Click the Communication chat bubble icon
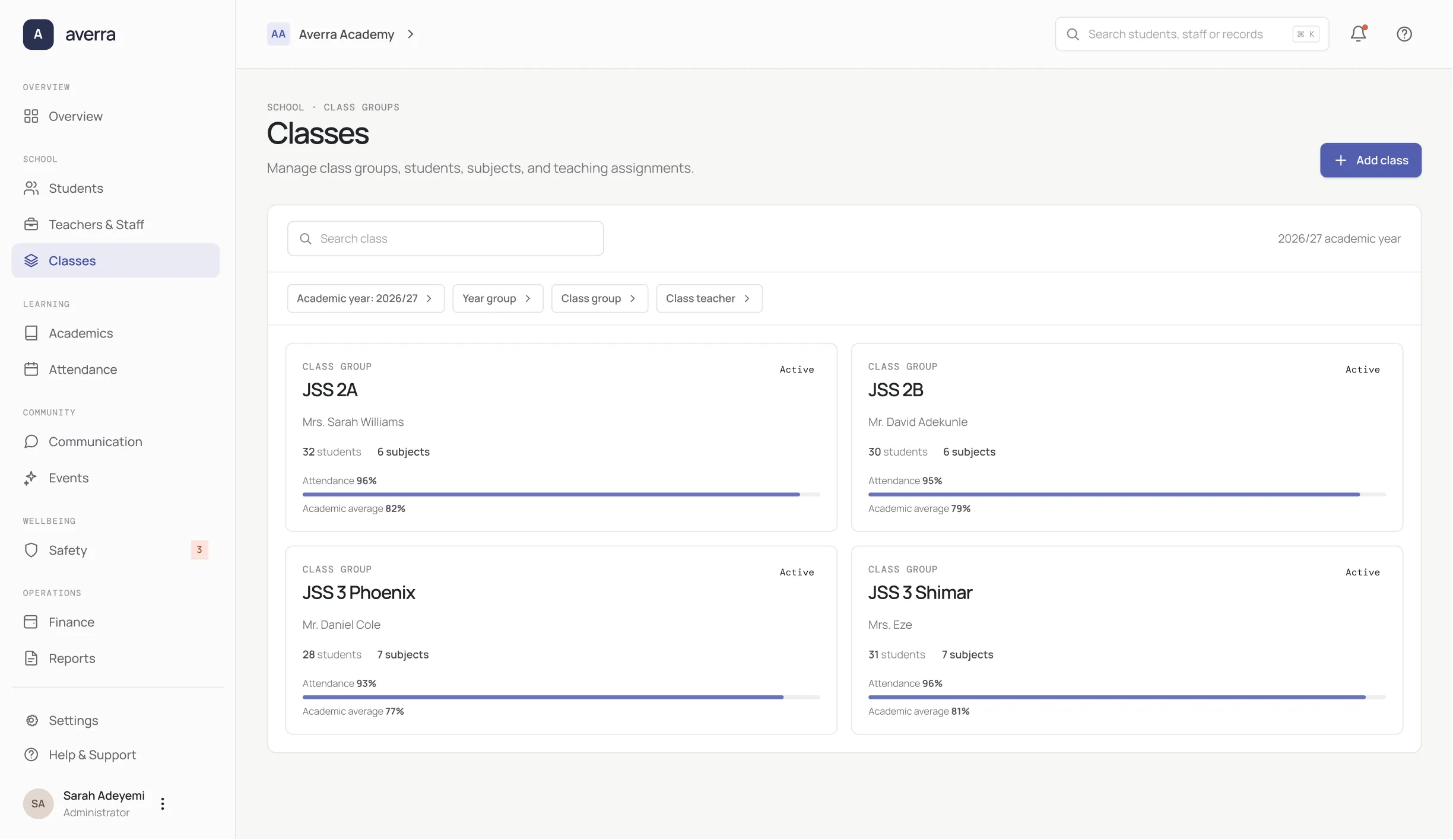Screen dimensions: 1453x840 point(31,442)
